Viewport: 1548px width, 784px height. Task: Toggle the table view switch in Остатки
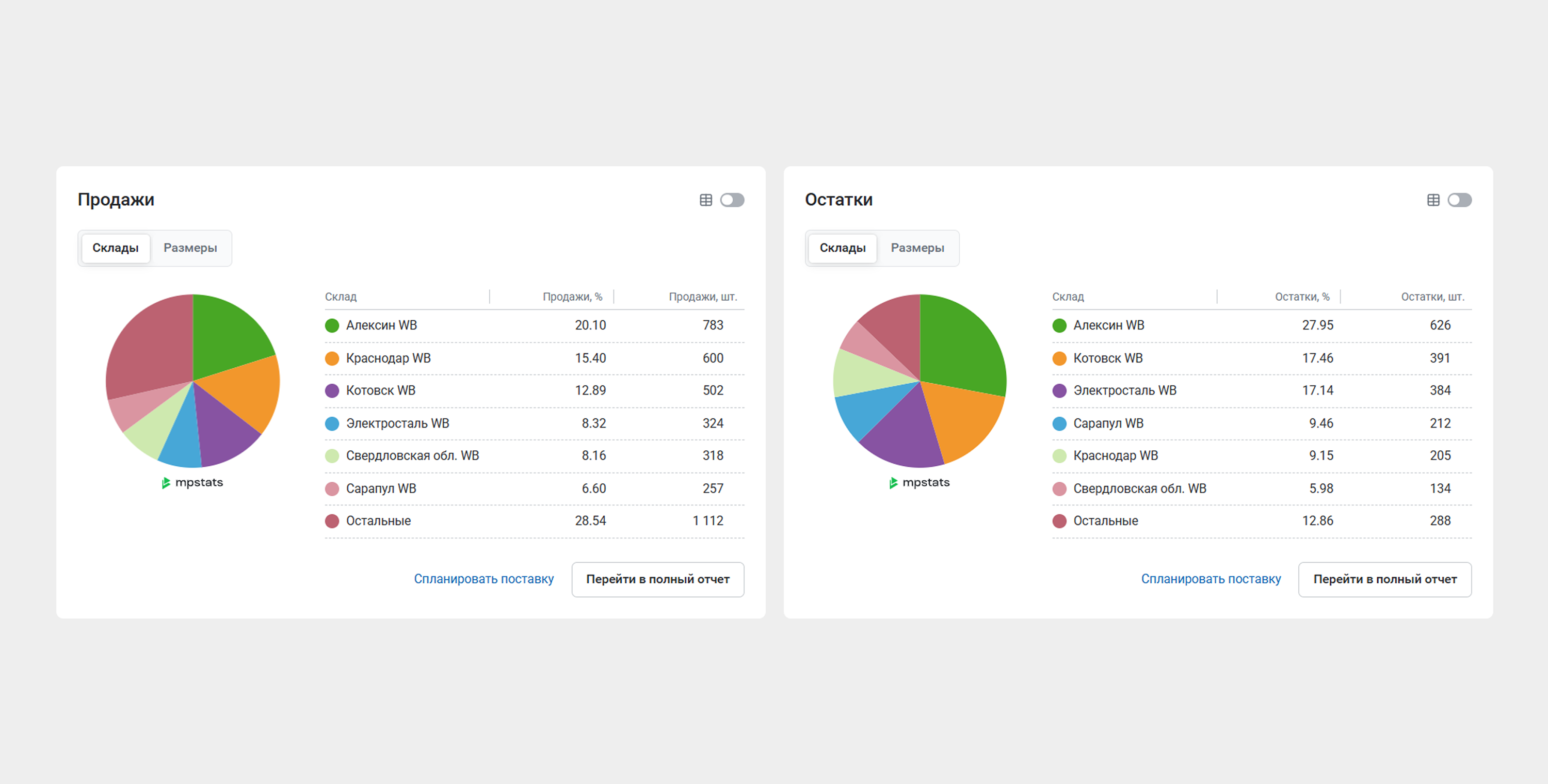tap(1459, 200)
